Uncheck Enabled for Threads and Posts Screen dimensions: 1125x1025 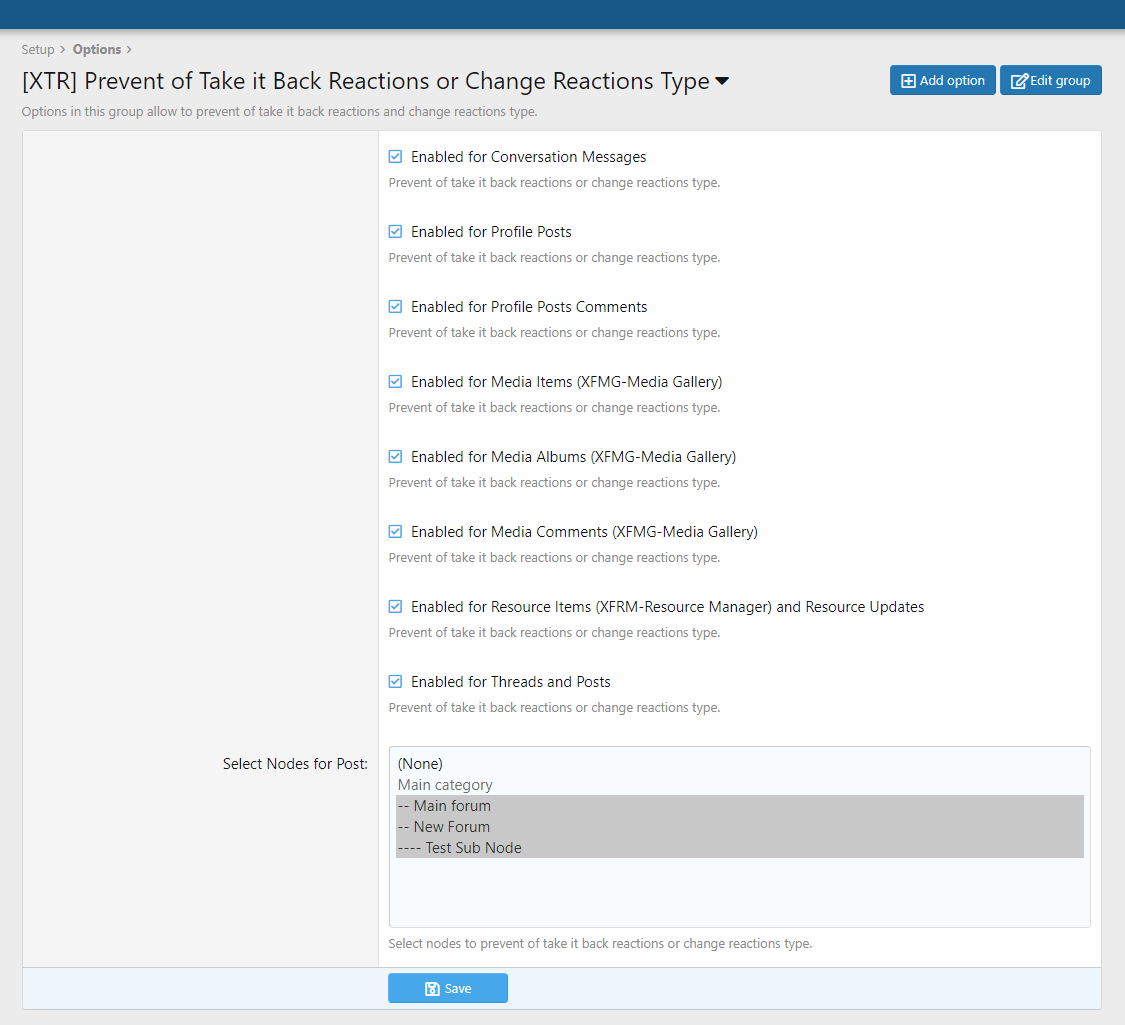click(395, 681)
